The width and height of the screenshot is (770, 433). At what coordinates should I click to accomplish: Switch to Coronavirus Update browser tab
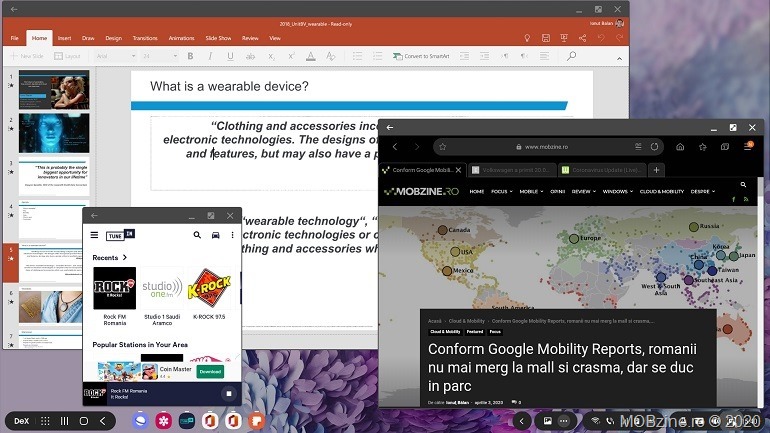[602, 170]
